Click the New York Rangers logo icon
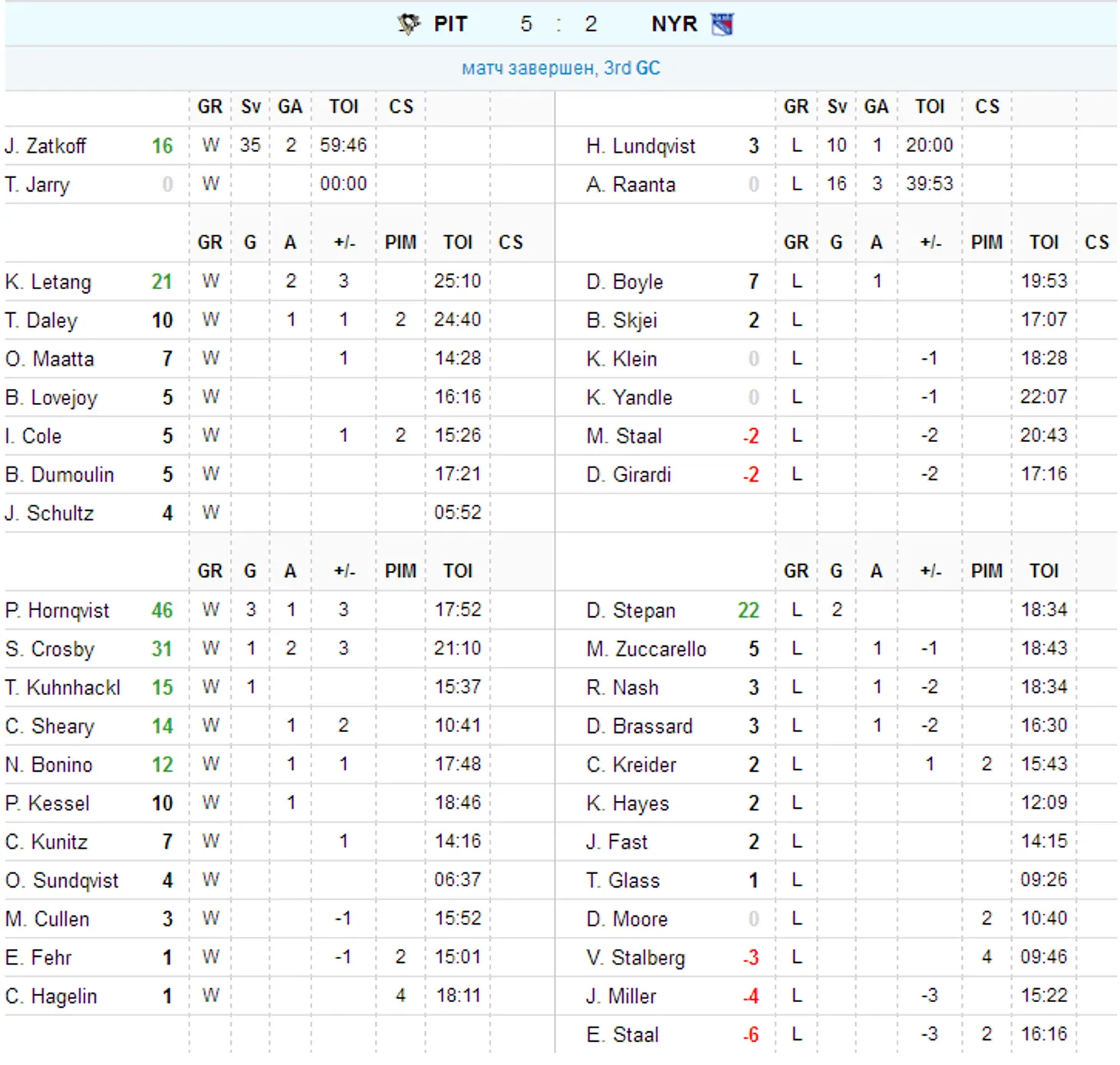This screenshot has width=1120, height=1065. click(x=722, y=24)
